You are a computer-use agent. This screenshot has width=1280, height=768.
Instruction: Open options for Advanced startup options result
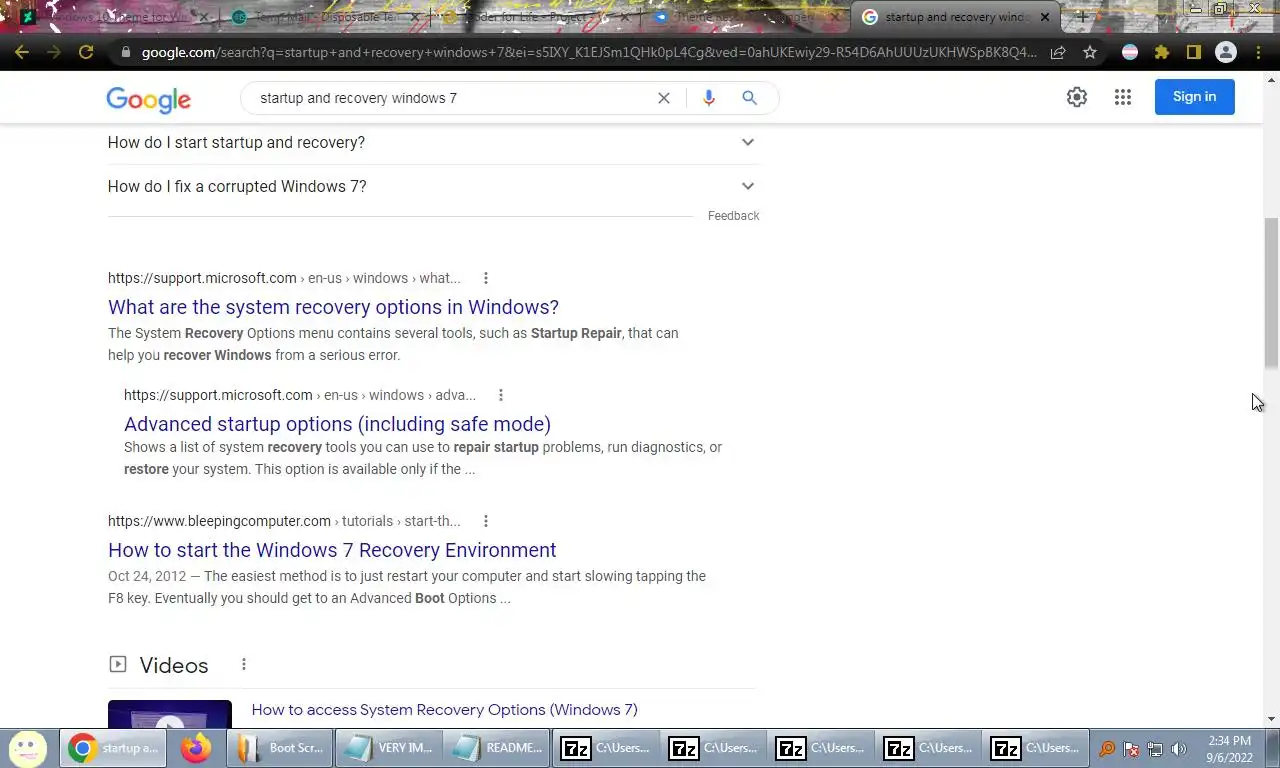pos(501,395)
